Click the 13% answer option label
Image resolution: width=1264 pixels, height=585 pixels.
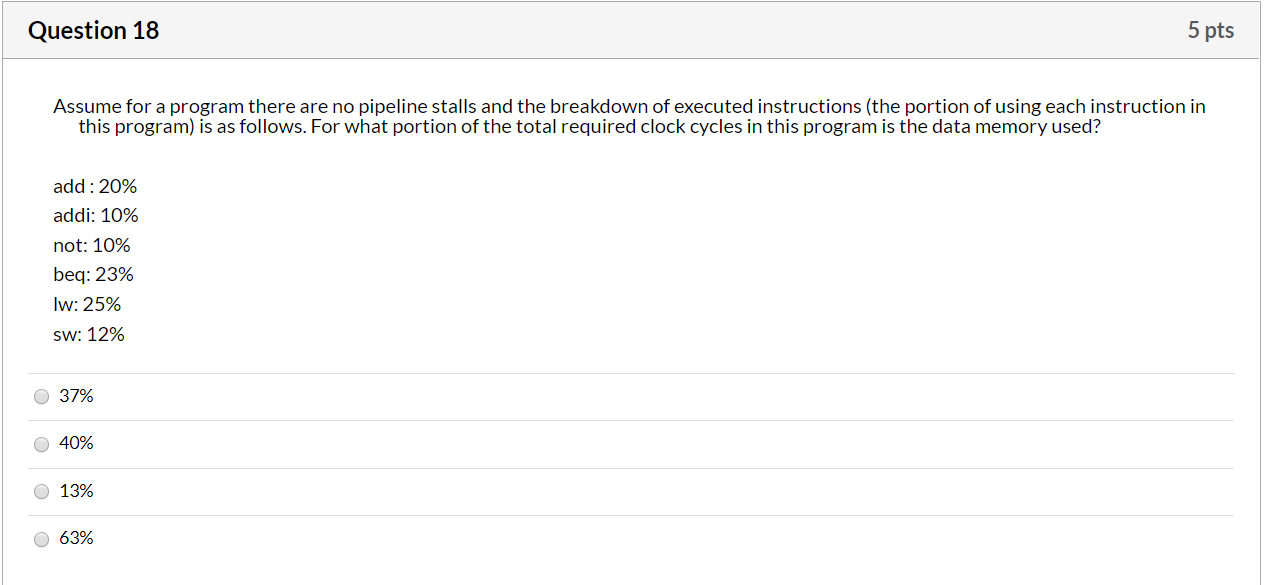pos(76,491)
